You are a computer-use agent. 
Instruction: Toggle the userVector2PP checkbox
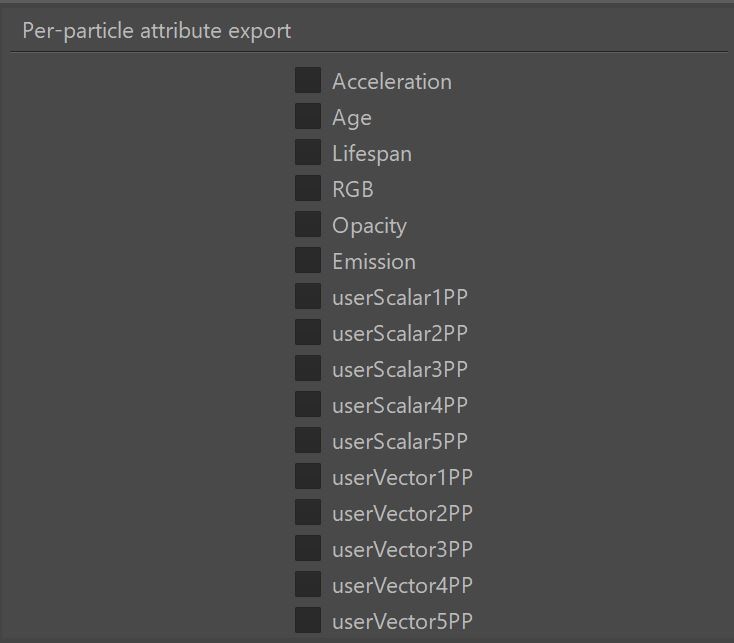point(308,512)
